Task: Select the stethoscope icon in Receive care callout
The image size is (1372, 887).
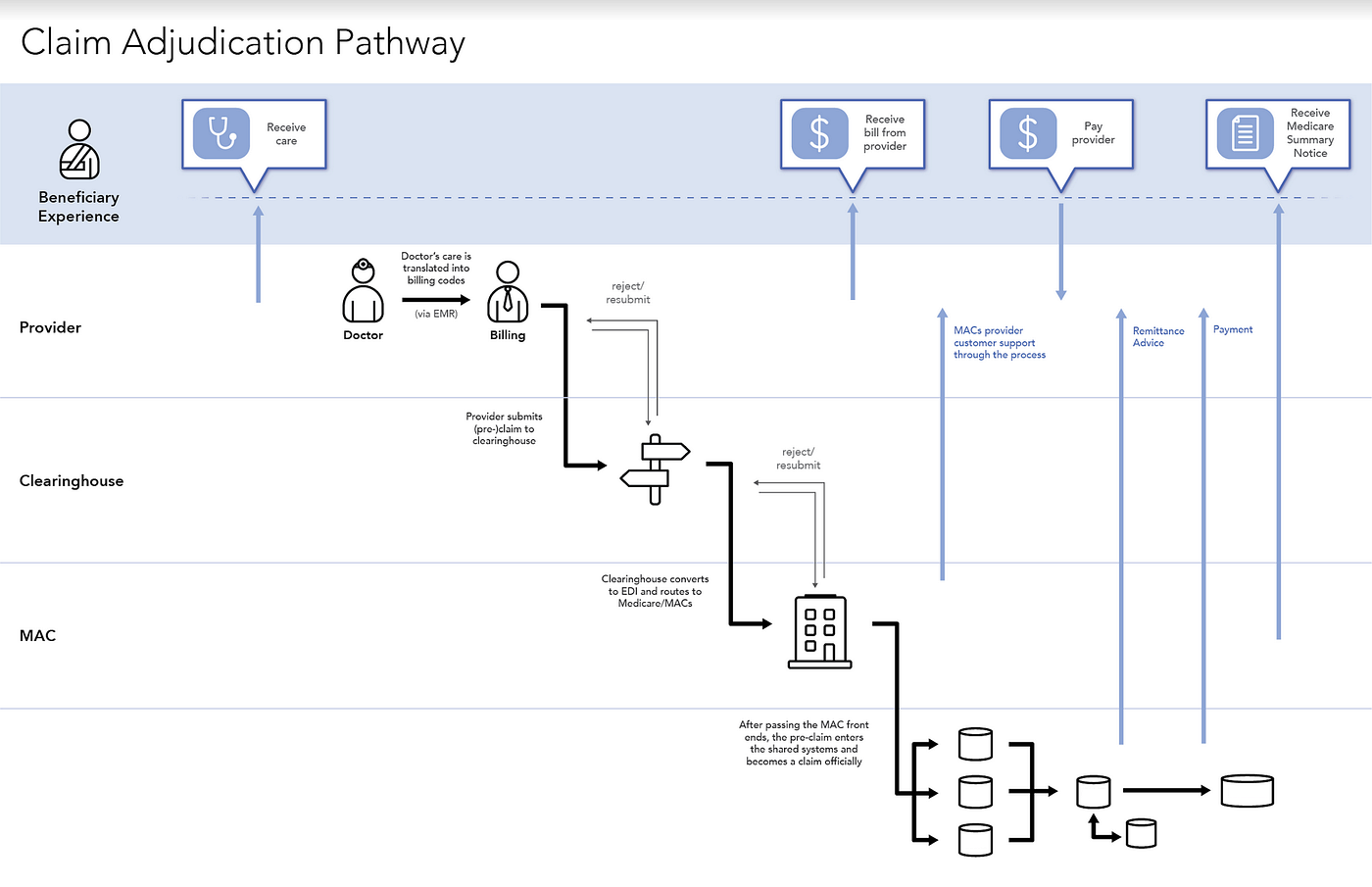Action: coord(220,132)
